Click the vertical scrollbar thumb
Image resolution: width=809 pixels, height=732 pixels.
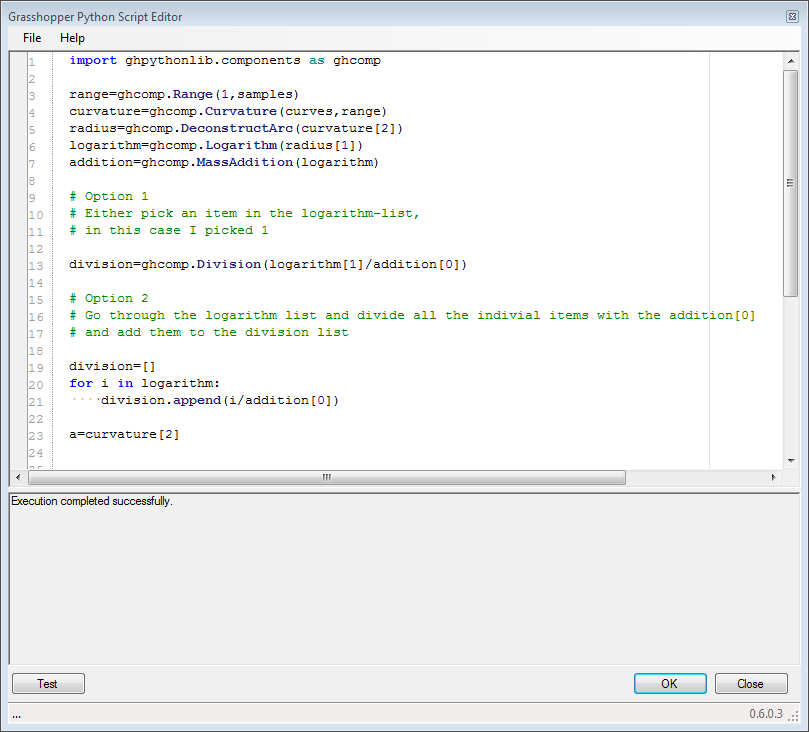point(790,183)
